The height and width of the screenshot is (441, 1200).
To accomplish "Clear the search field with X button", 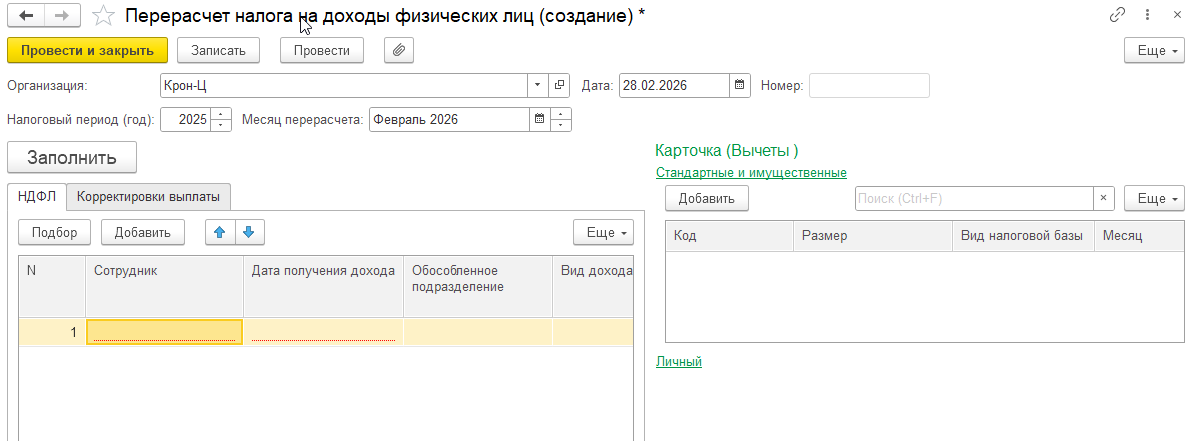I will pos(1104,198).
